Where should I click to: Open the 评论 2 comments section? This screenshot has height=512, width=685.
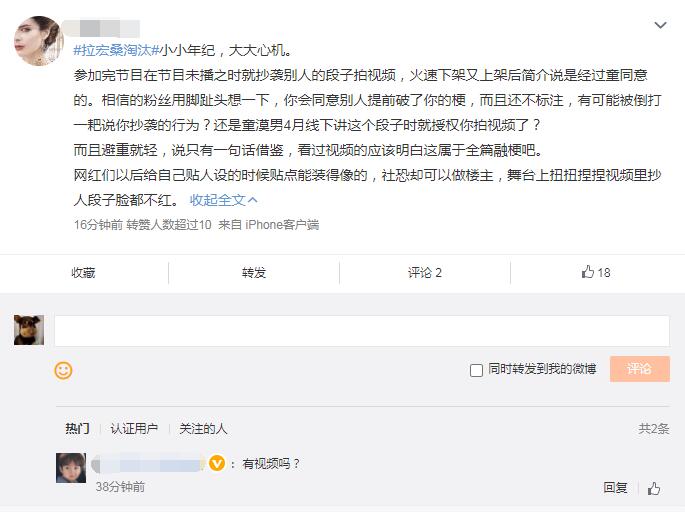point(425,272)
